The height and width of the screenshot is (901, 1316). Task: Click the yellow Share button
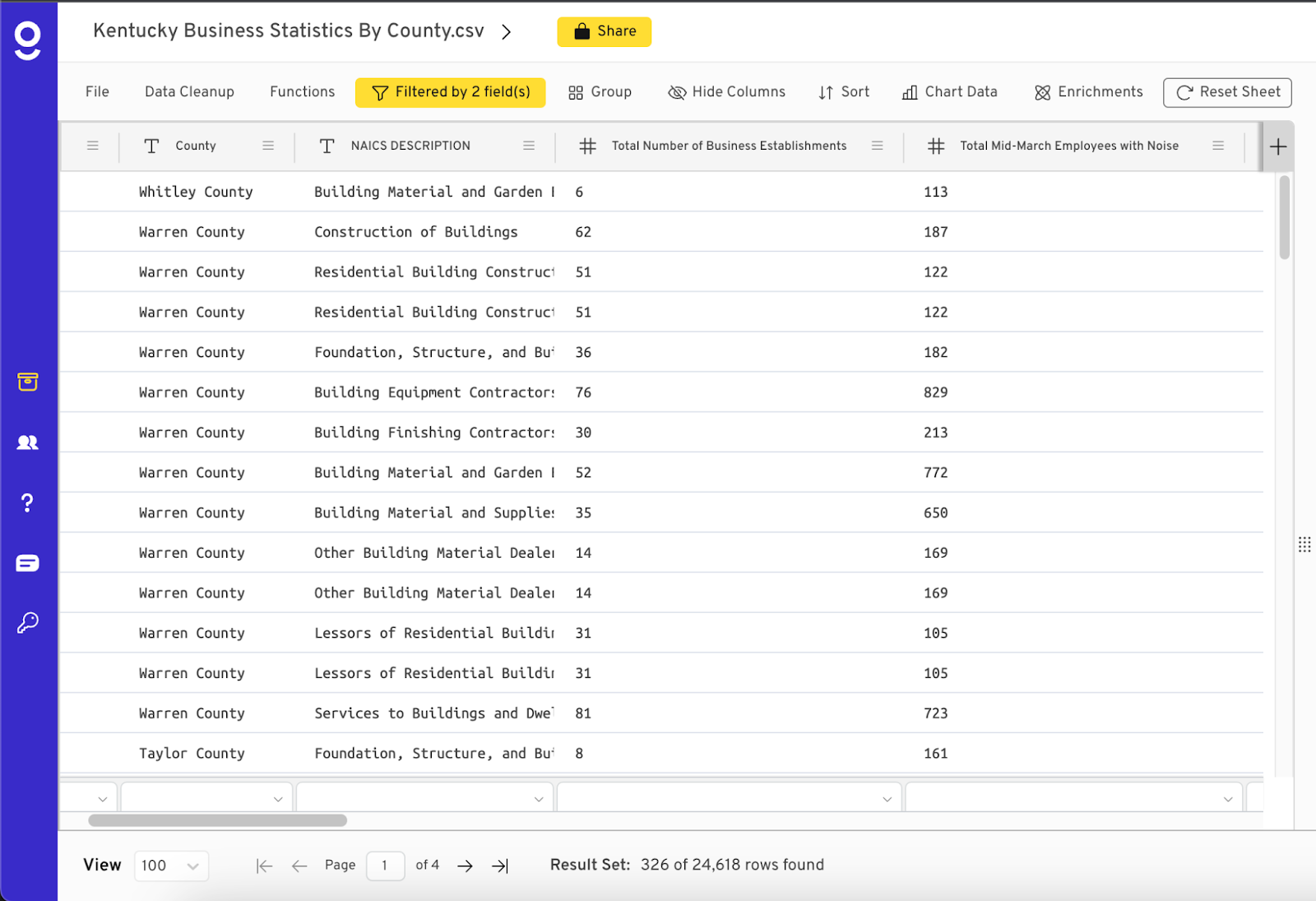click(605, 31)
